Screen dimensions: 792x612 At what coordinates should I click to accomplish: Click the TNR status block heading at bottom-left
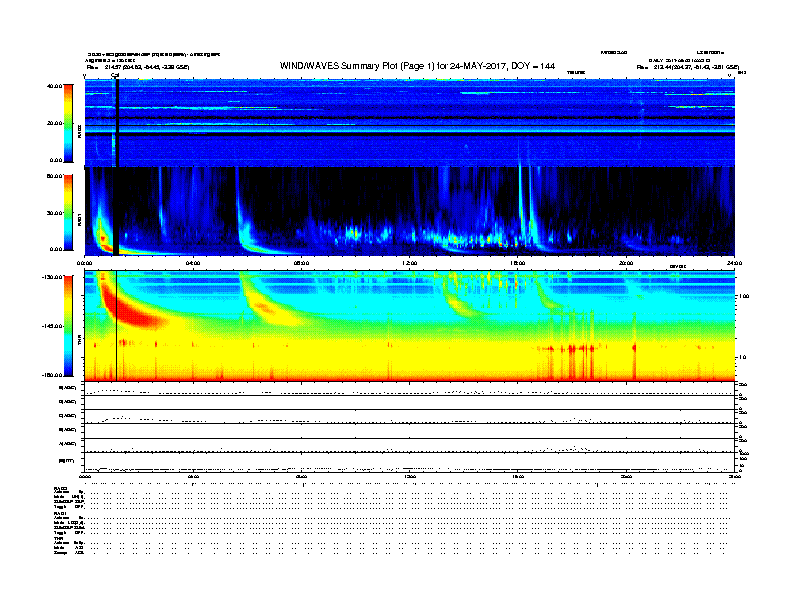(58, 538)
